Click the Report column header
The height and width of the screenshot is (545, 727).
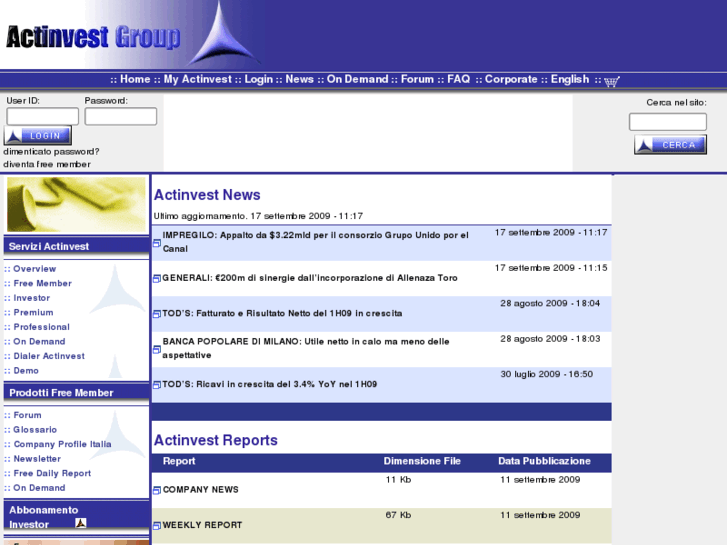coord(179,461)
